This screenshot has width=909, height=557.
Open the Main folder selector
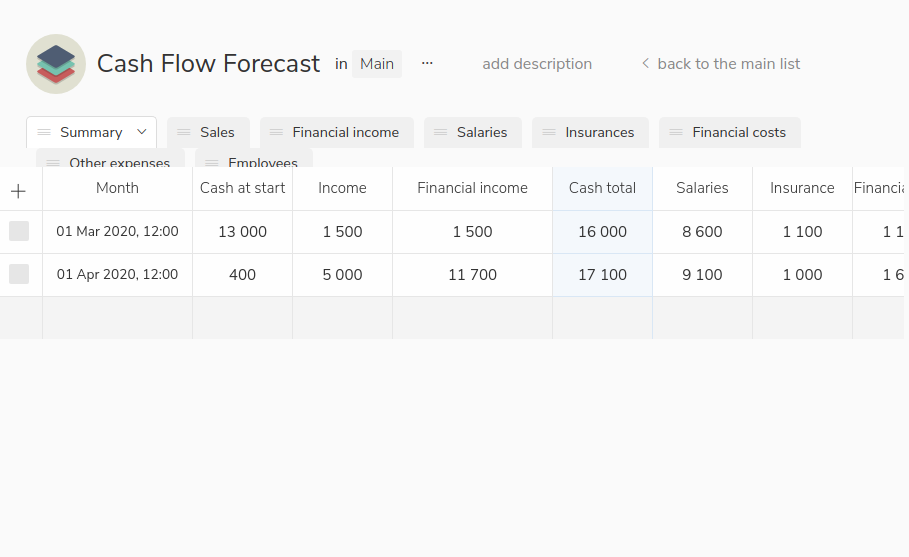coord(377,64)
